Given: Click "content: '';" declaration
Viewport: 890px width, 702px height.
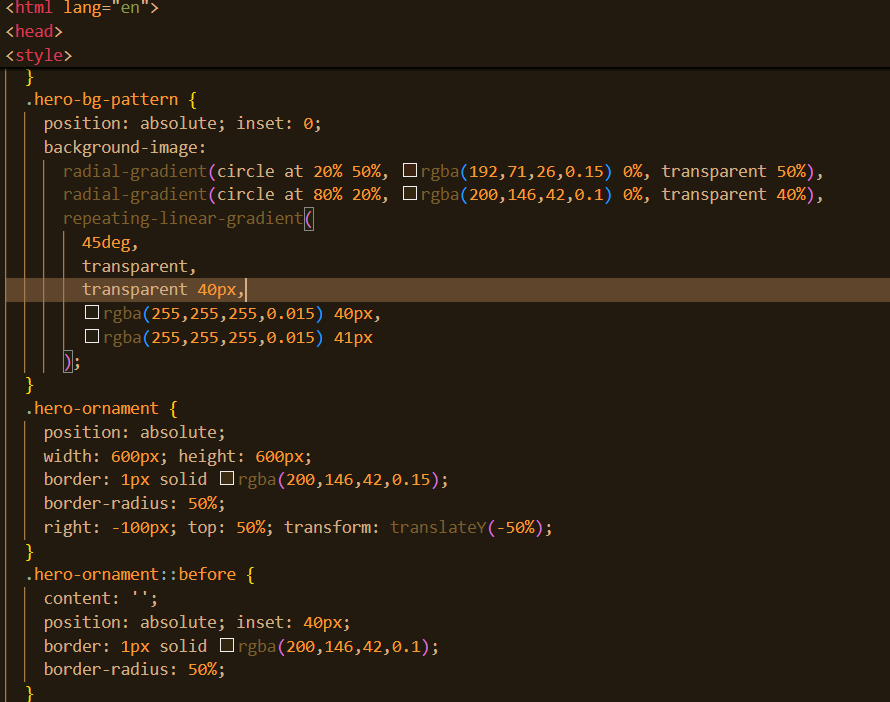Looking at the screenshot, I should 101,599.
